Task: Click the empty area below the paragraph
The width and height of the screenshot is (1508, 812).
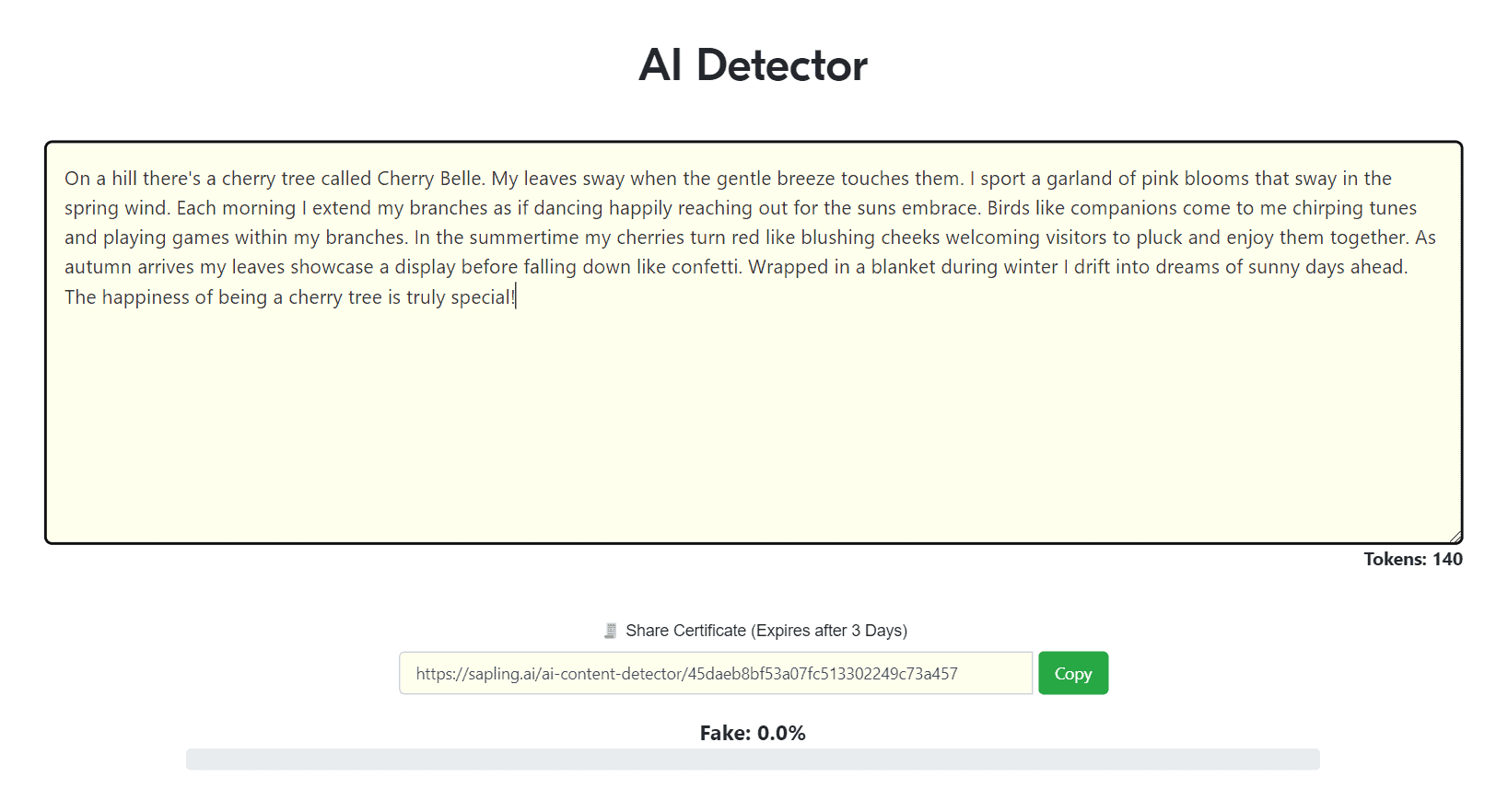Action: [753, 423]
